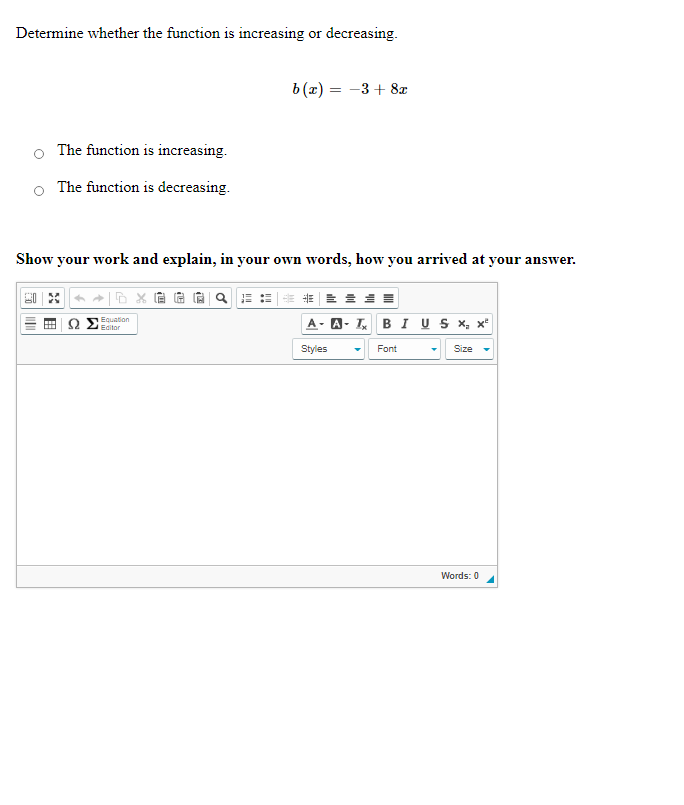
Task: Toggle italic formatting
Action: point(405,323)
